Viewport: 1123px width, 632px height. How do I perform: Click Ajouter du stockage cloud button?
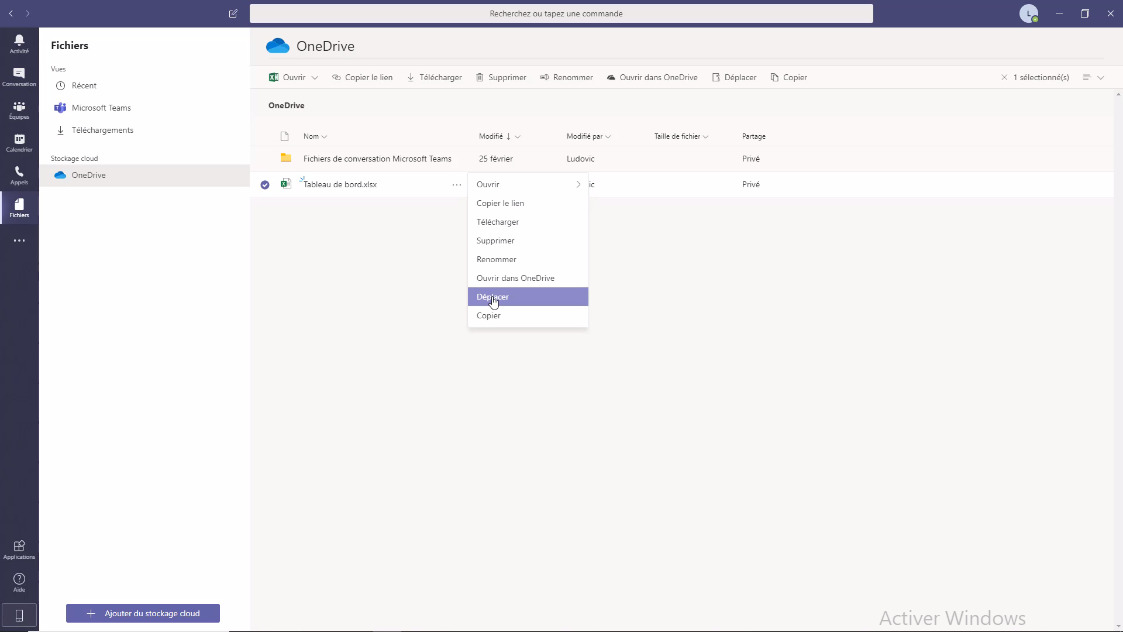click(143, 613)
